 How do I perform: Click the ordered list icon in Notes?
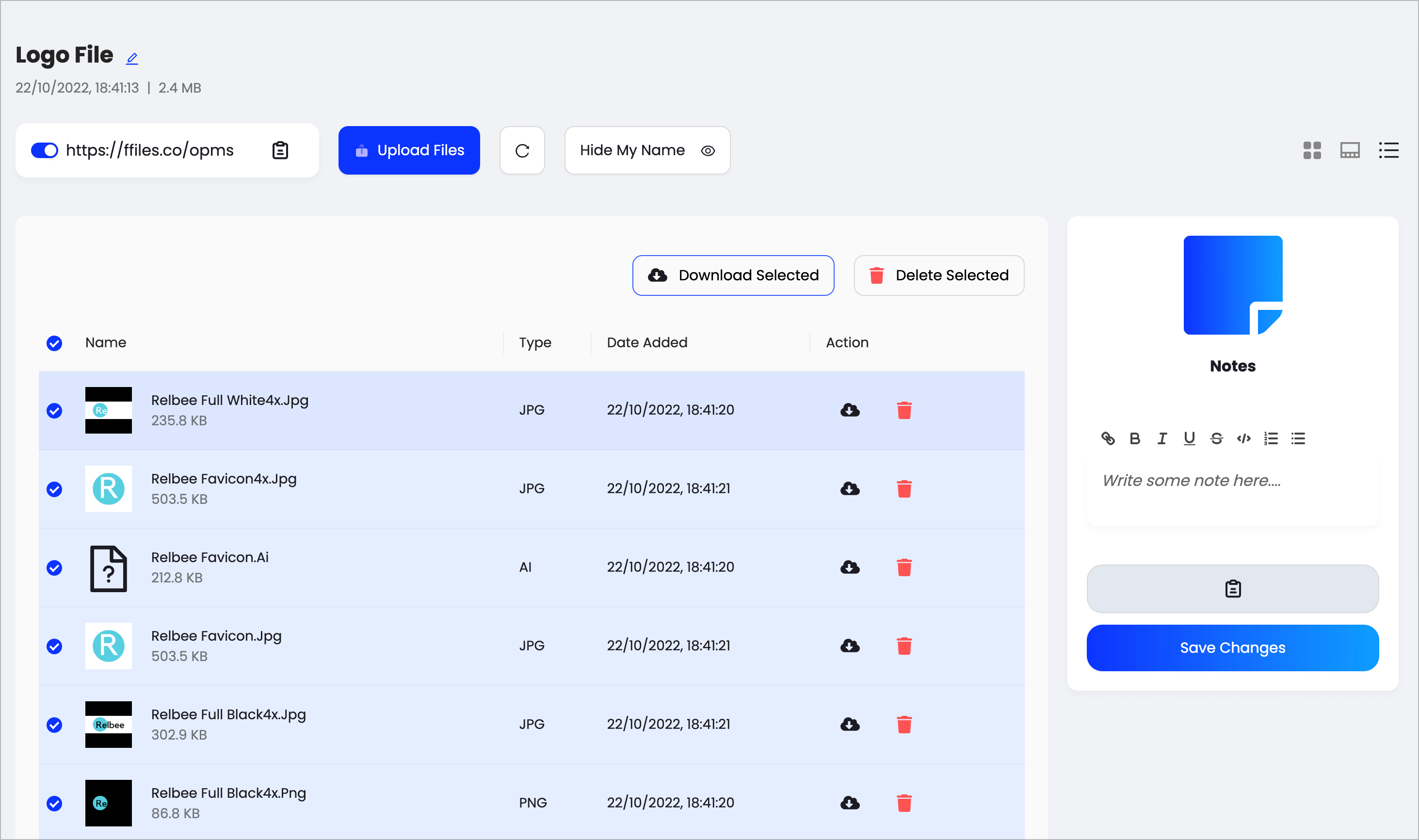(x=1271, y=438)
